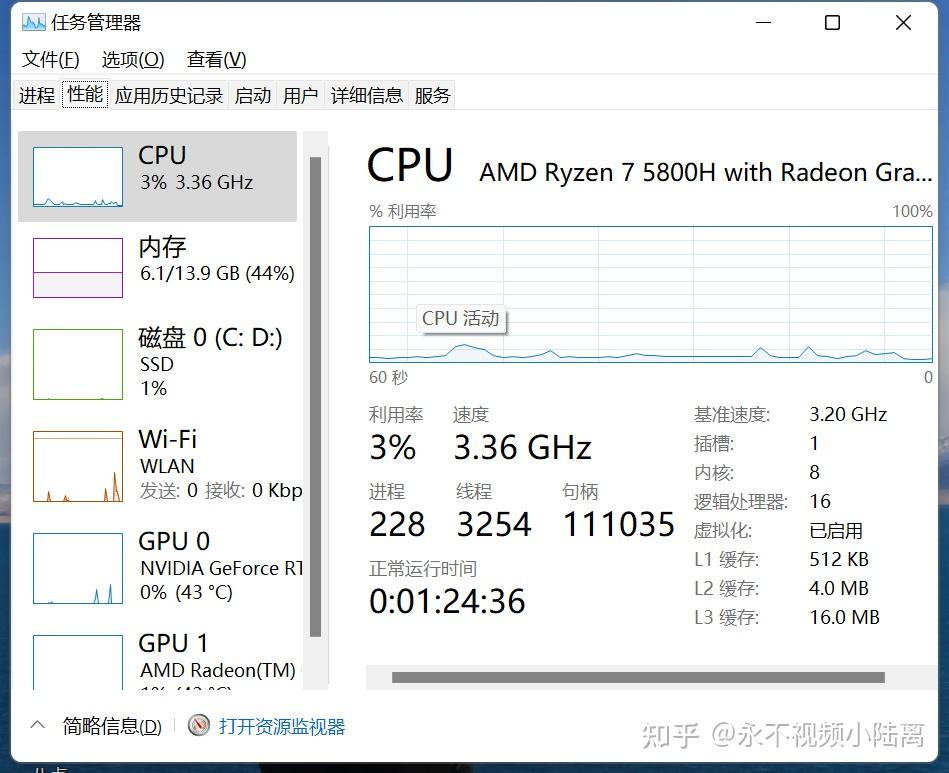Click the 插槽 value 1
This screenshot has height=773, width=949.
click(x=815, y=443)
